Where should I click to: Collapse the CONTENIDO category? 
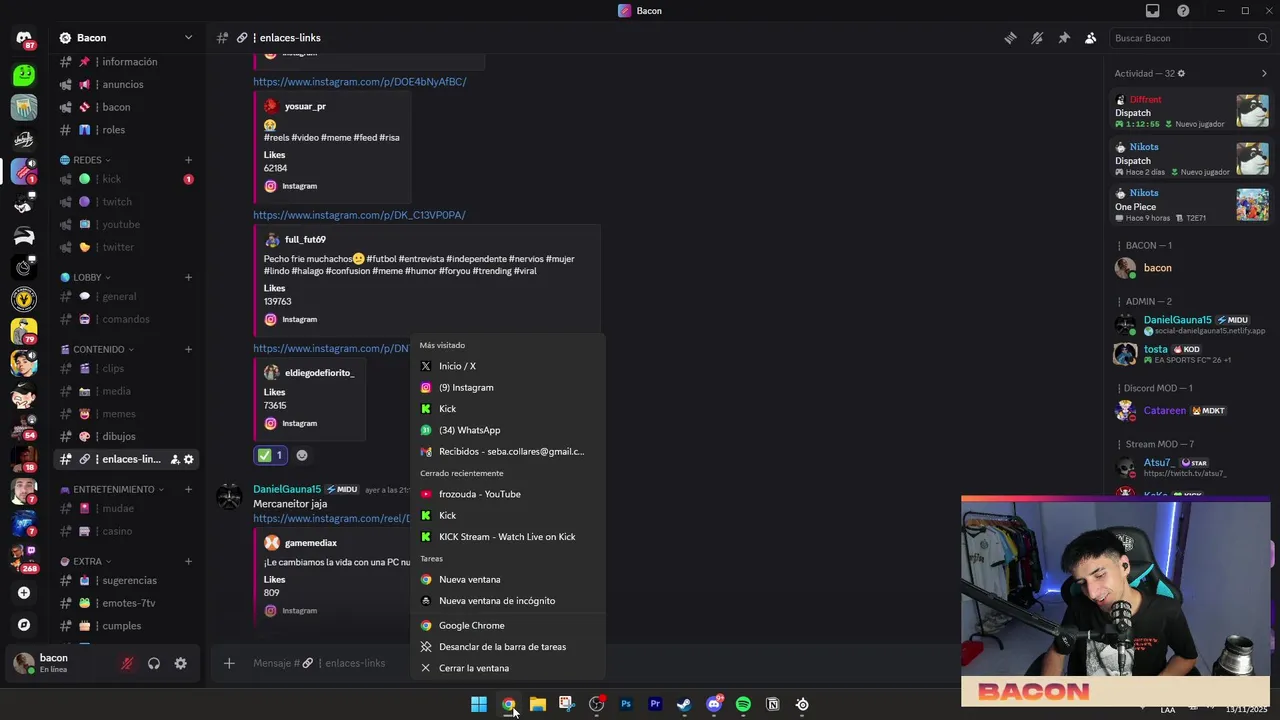[97, 349]
